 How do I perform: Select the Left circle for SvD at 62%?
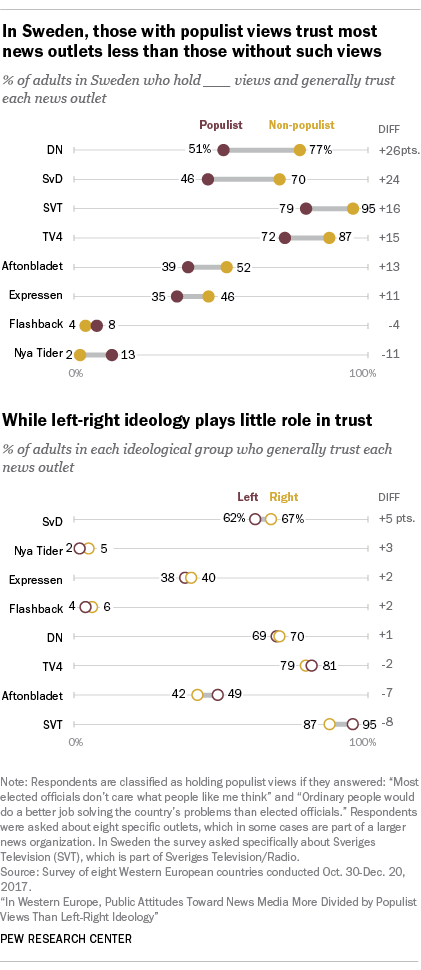(255, 520)
